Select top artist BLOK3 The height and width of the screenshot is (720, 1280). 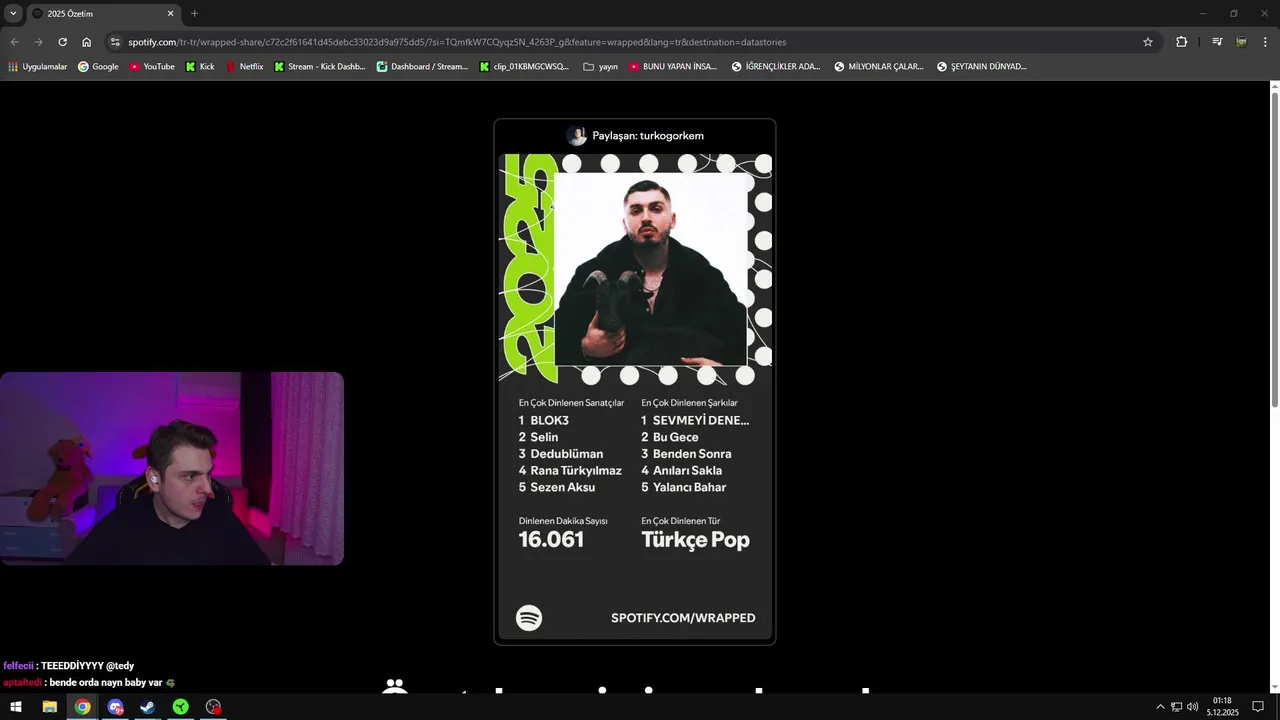point(549,421)
